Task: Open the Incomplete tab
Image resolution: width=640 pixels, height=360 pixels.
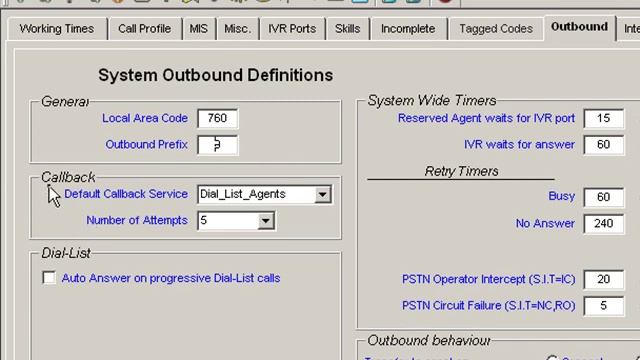Action: pos(408,29)
